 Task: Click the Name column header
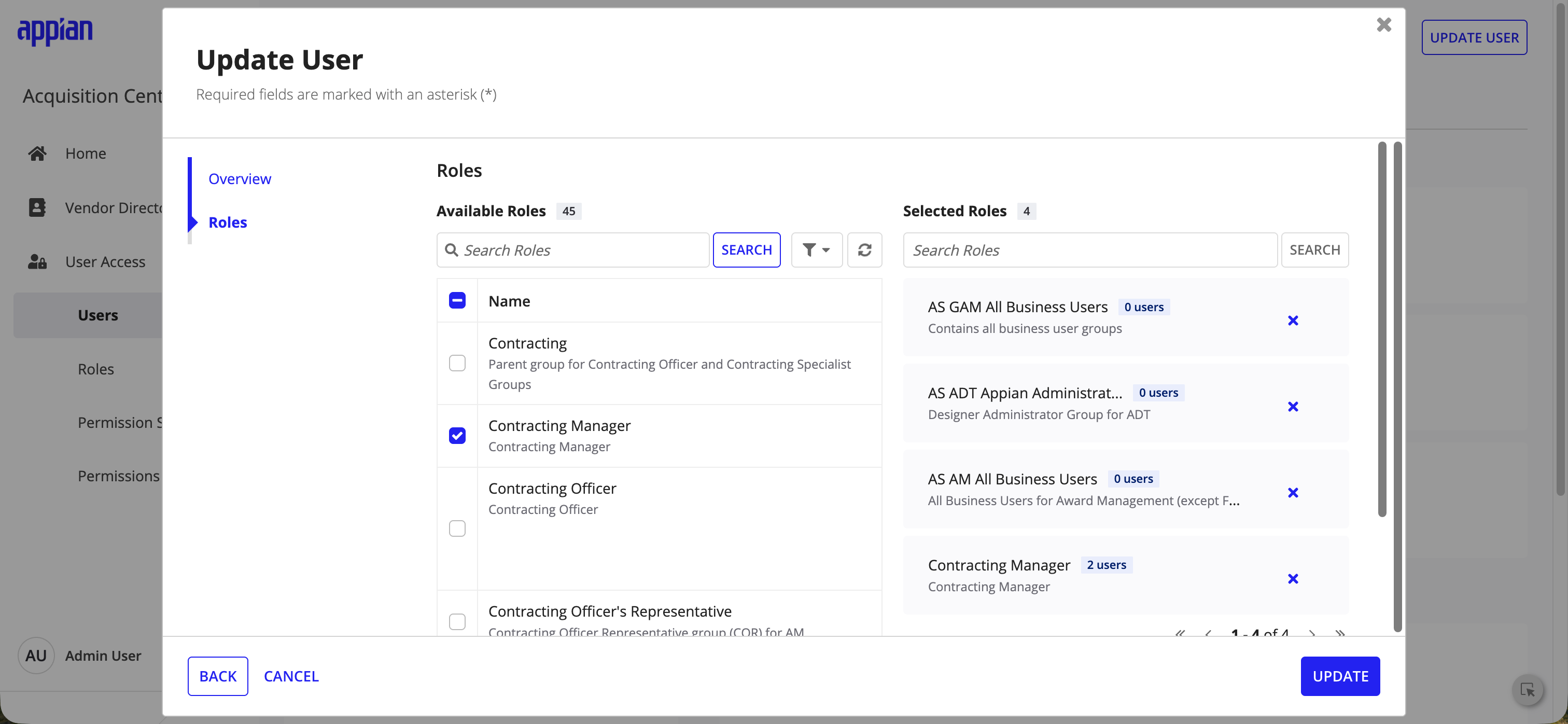[x=510, y=301]
